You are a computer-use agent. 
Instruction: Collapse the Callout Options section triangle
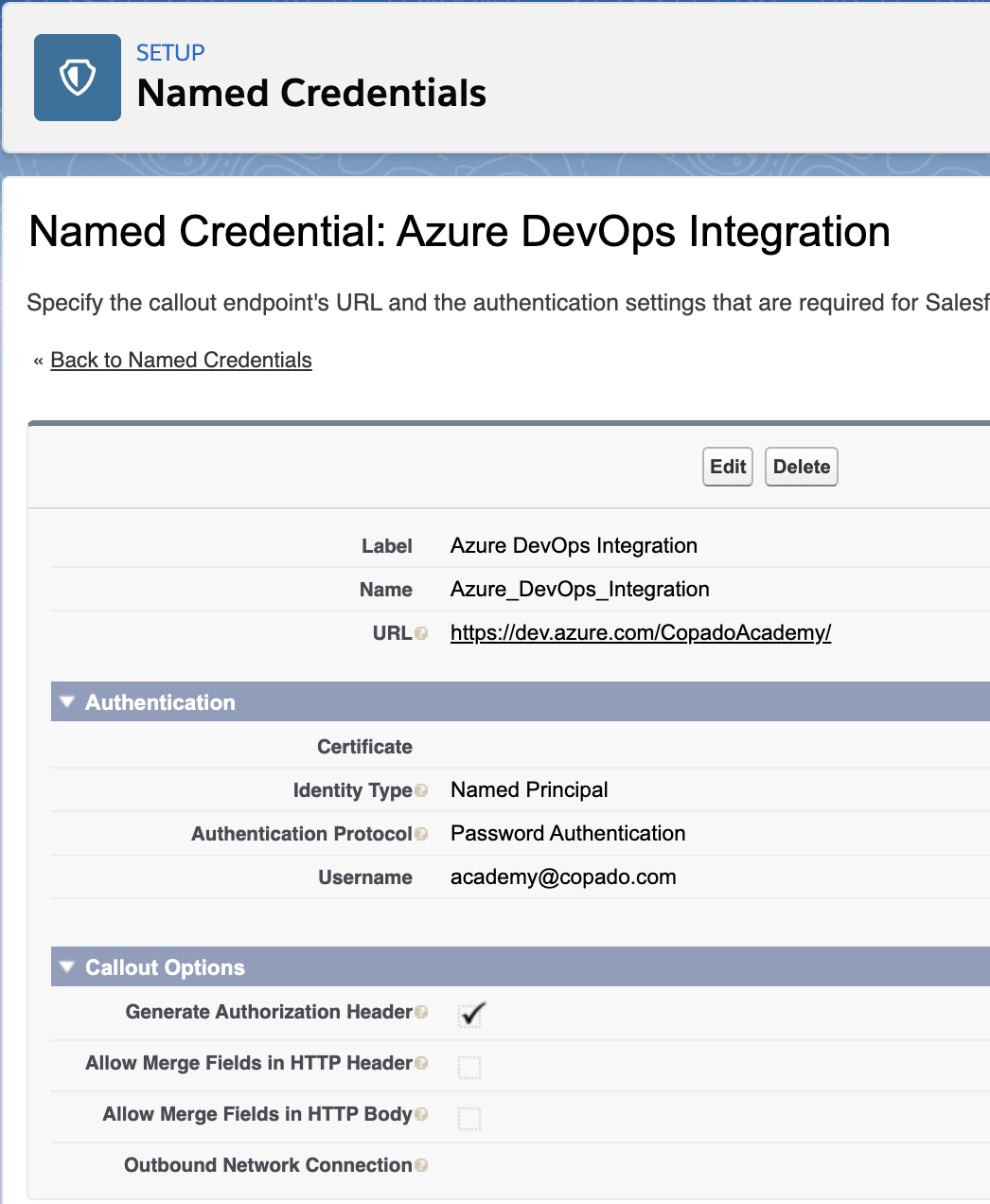pos(66,967)
